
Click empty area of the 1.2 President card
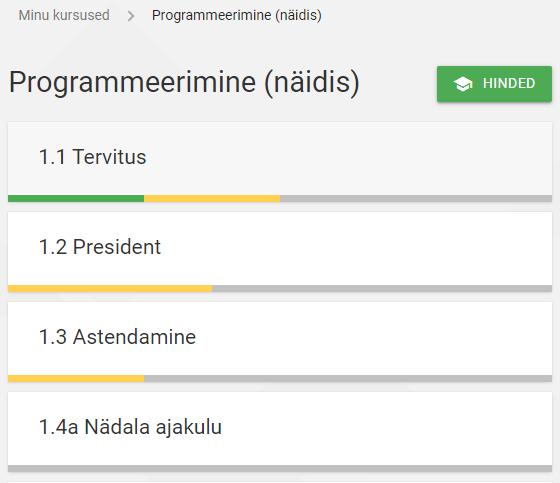[357, 249]
